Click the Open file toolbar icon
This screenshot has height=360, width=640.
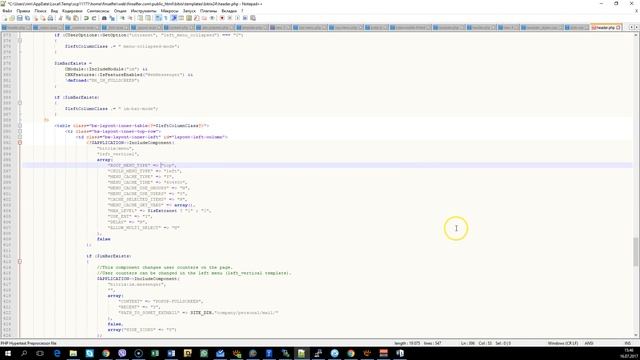point(12,18)
